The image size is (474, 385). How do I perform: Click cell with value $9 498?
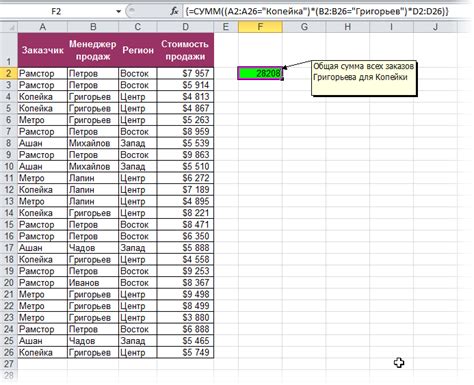coord(185,294)
